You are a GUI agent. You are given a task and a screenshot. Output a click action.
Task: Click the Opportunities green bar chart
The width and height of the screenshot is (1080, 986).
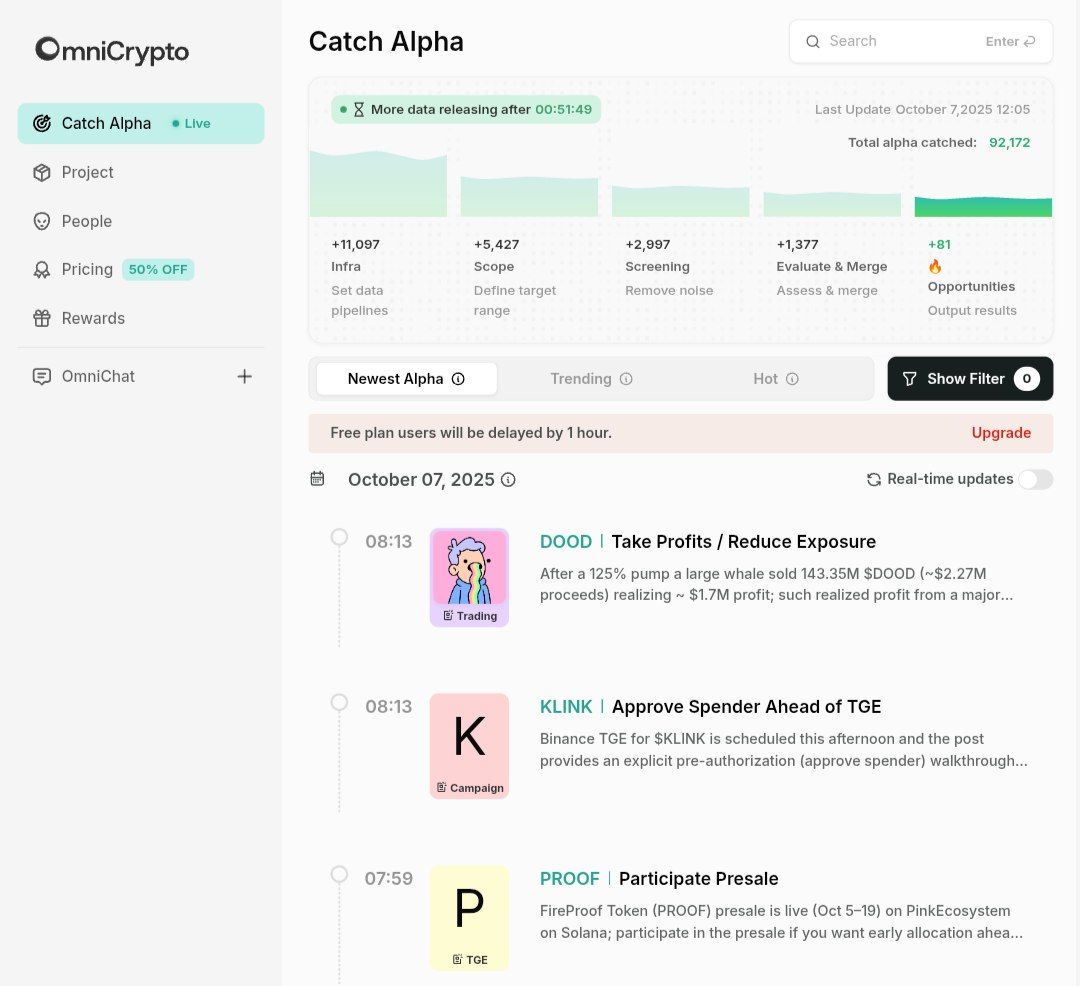coord(983,207)
